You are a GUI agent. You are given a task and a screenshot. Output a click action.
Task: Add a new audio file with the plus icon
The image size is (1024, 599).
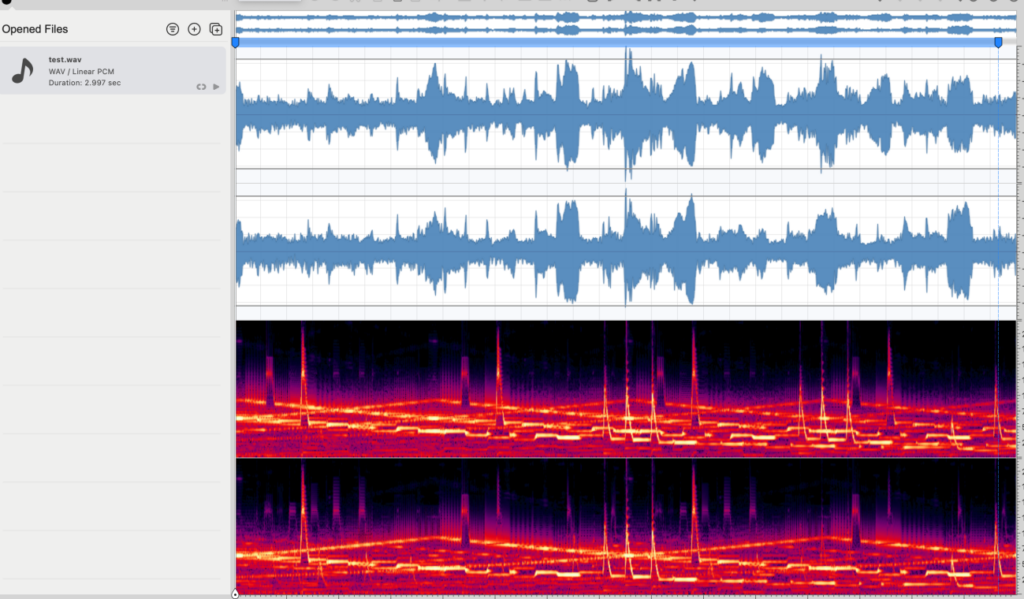click(194, 29)
